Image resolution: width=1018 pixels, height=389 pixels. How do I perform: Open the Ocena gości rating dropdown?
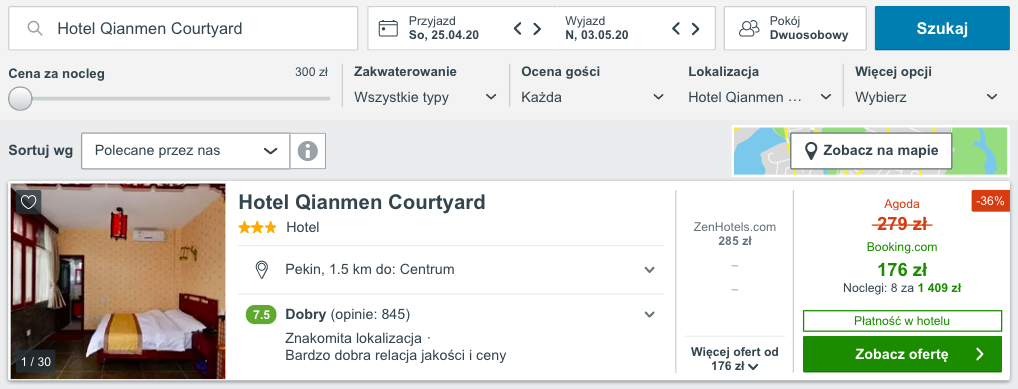[593, 97]
